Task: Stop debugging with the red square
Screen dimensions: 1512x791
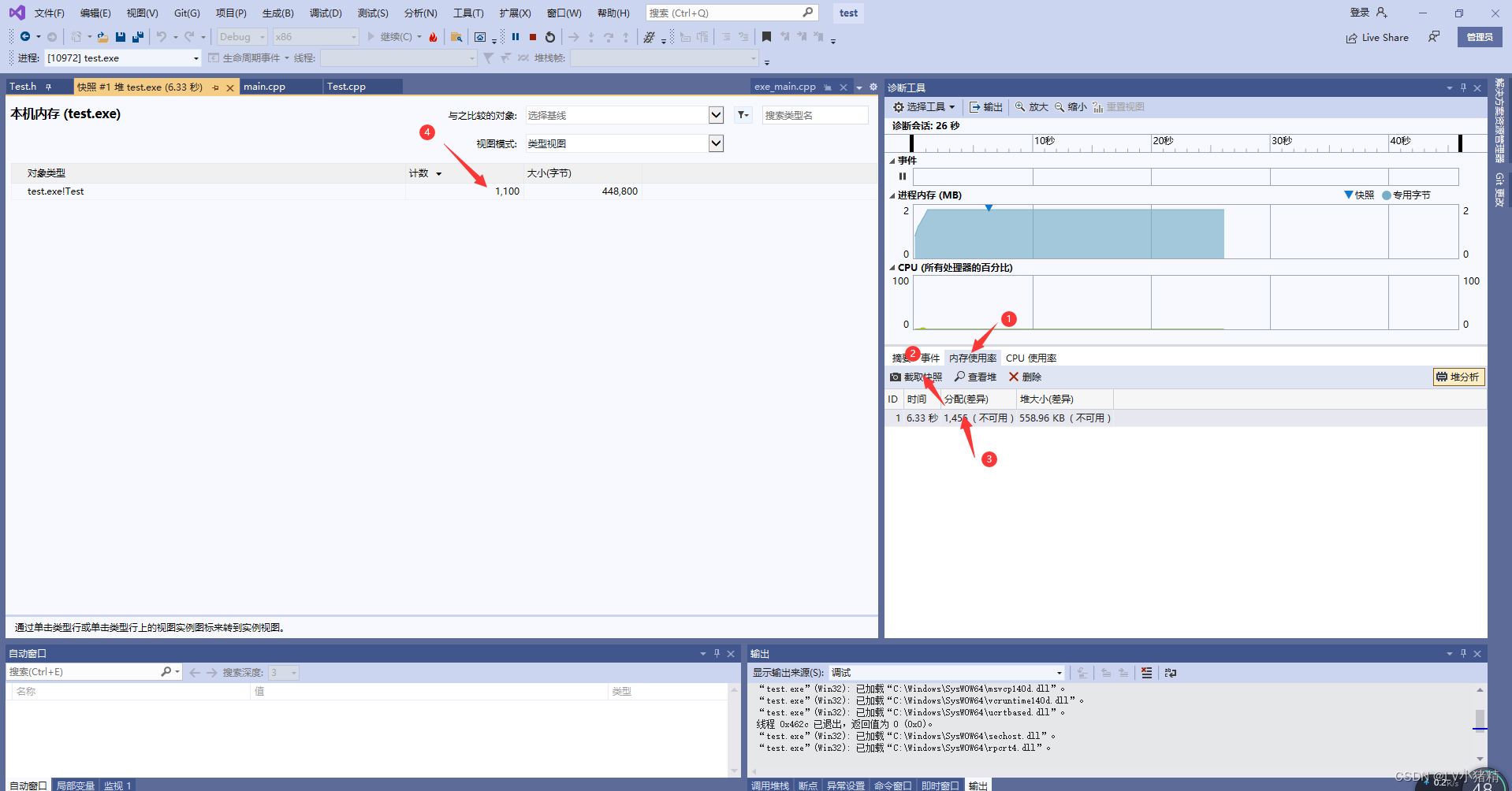Action: click(533, 37)
